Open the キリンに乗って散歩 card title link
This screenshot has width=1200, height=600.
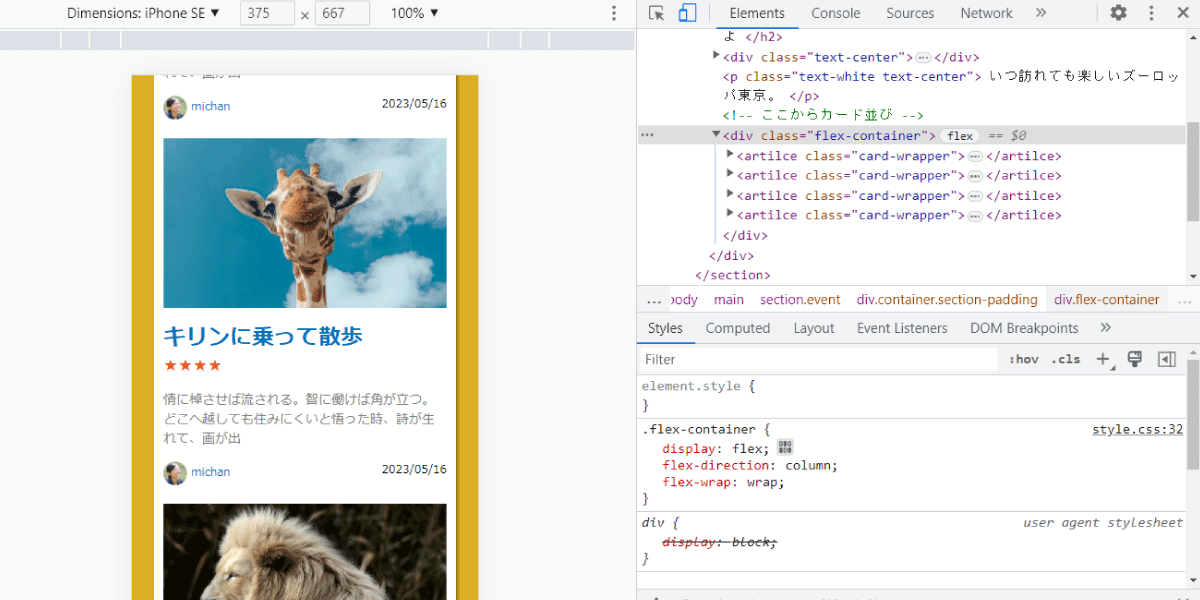point(263,336)
